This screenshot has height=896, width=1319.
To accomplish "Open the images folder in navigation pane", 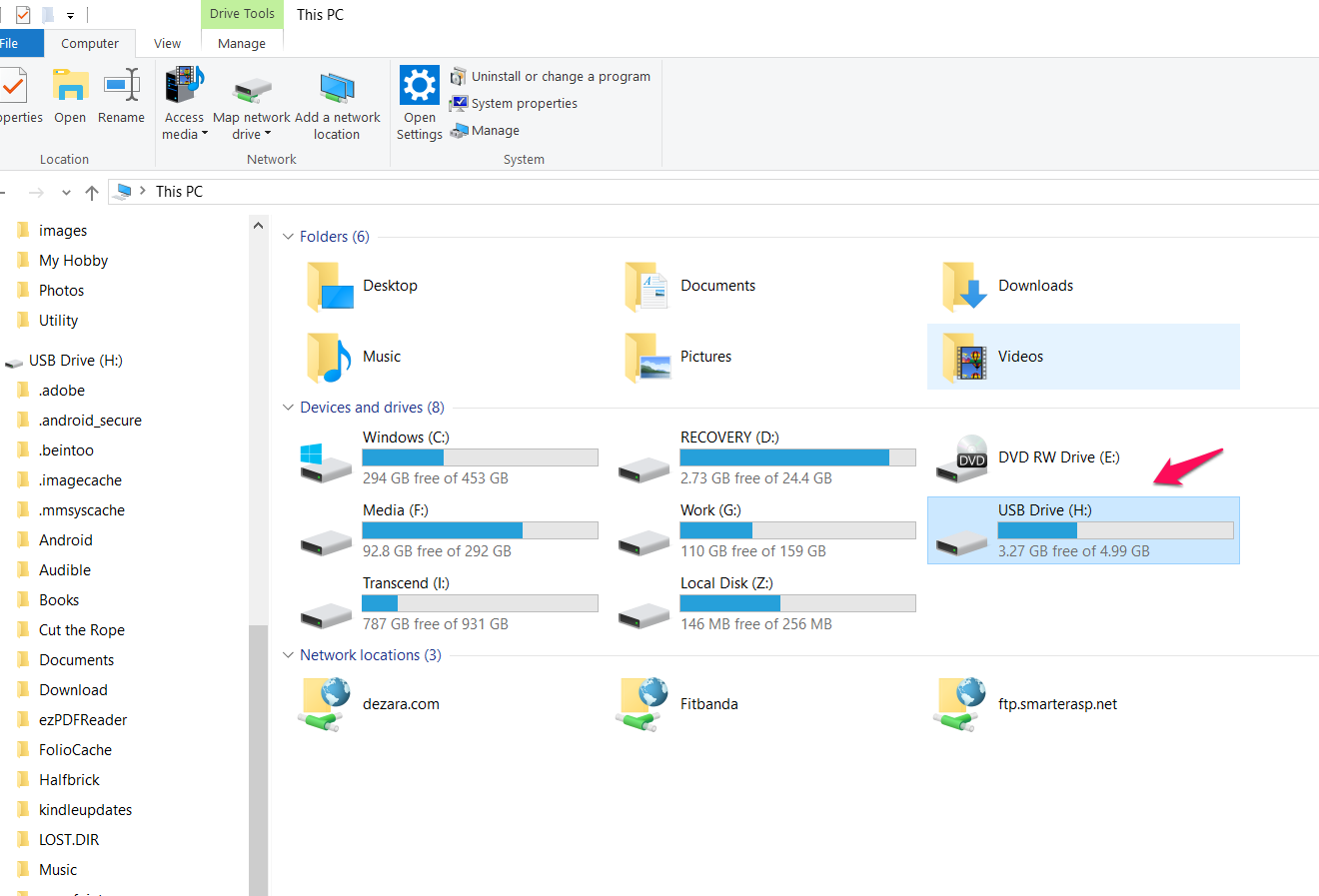I will point(63,231).
